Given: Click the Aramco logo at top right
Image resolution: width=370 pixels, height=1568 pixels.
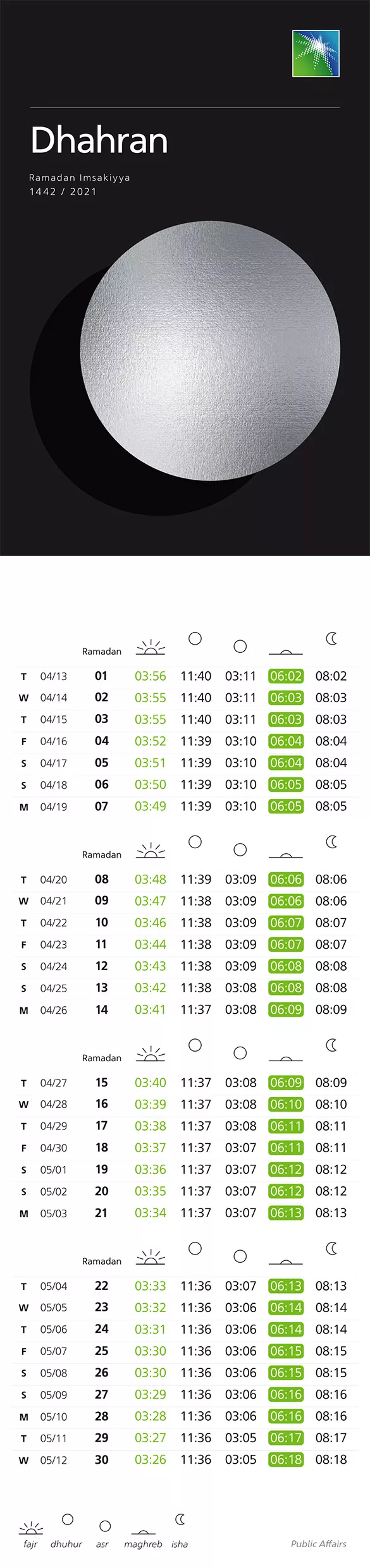Looking at the screenshot, I should point(316,53).
